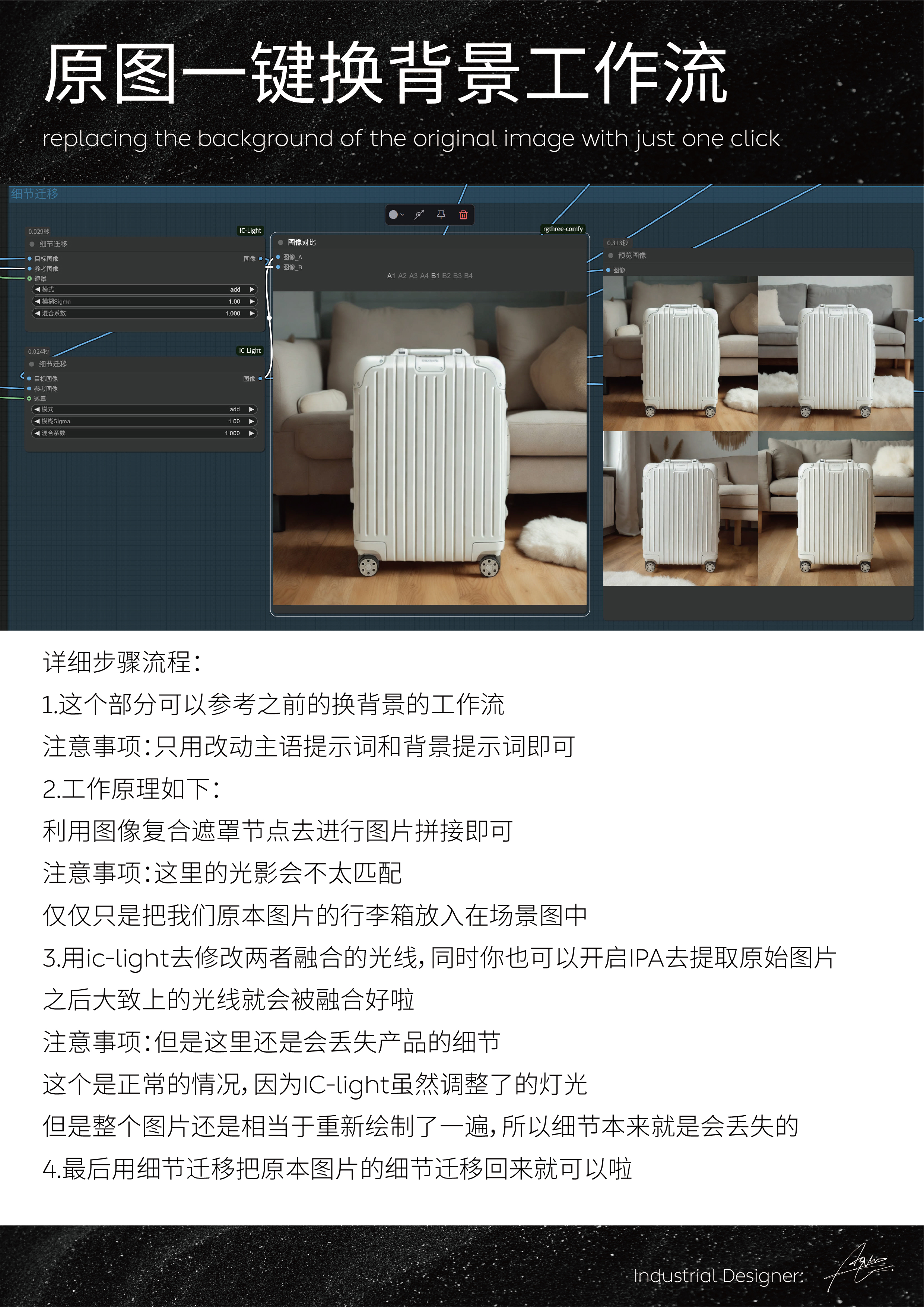Click the pin icon in the floating toolbar

pyautogui.click(x=441, y=215)
